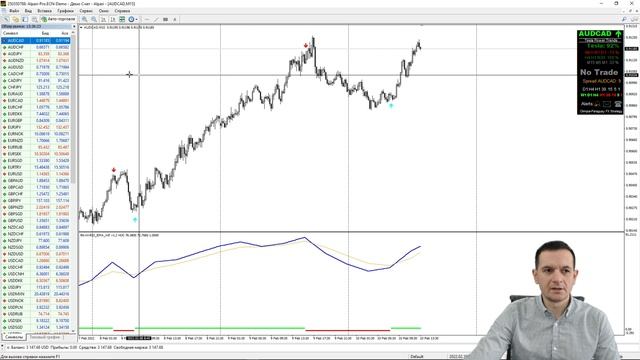Open the Сервис menu
The width and height of the screenshot is (640, 360).
[86, 11]
